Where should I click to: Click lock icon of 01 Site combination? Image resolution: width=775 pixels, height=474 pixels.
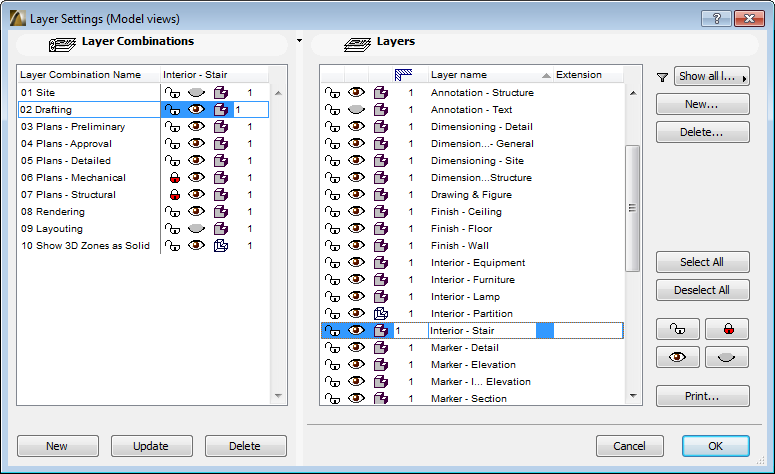(172, 92)
